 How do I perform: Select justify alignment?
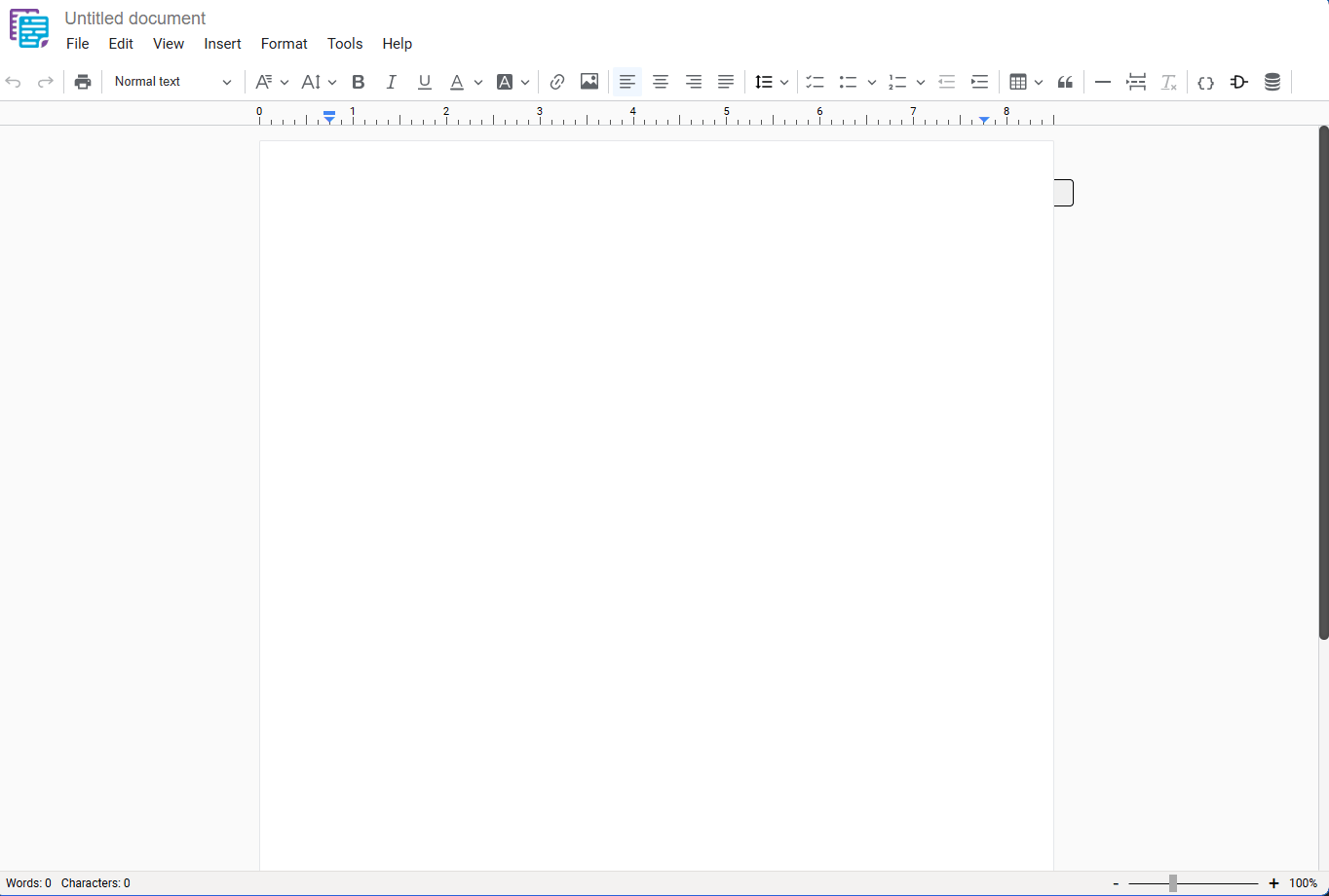[726, 82]
